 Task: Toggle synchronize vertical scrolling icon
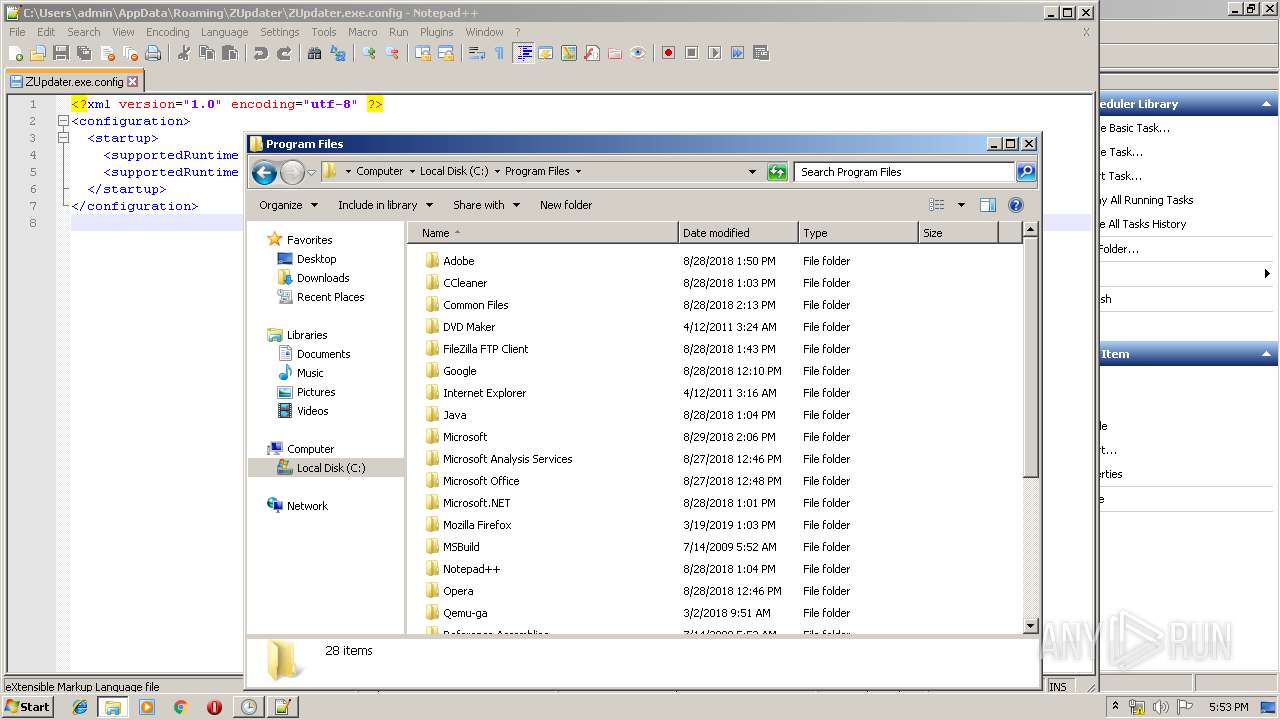coord(423,53)
